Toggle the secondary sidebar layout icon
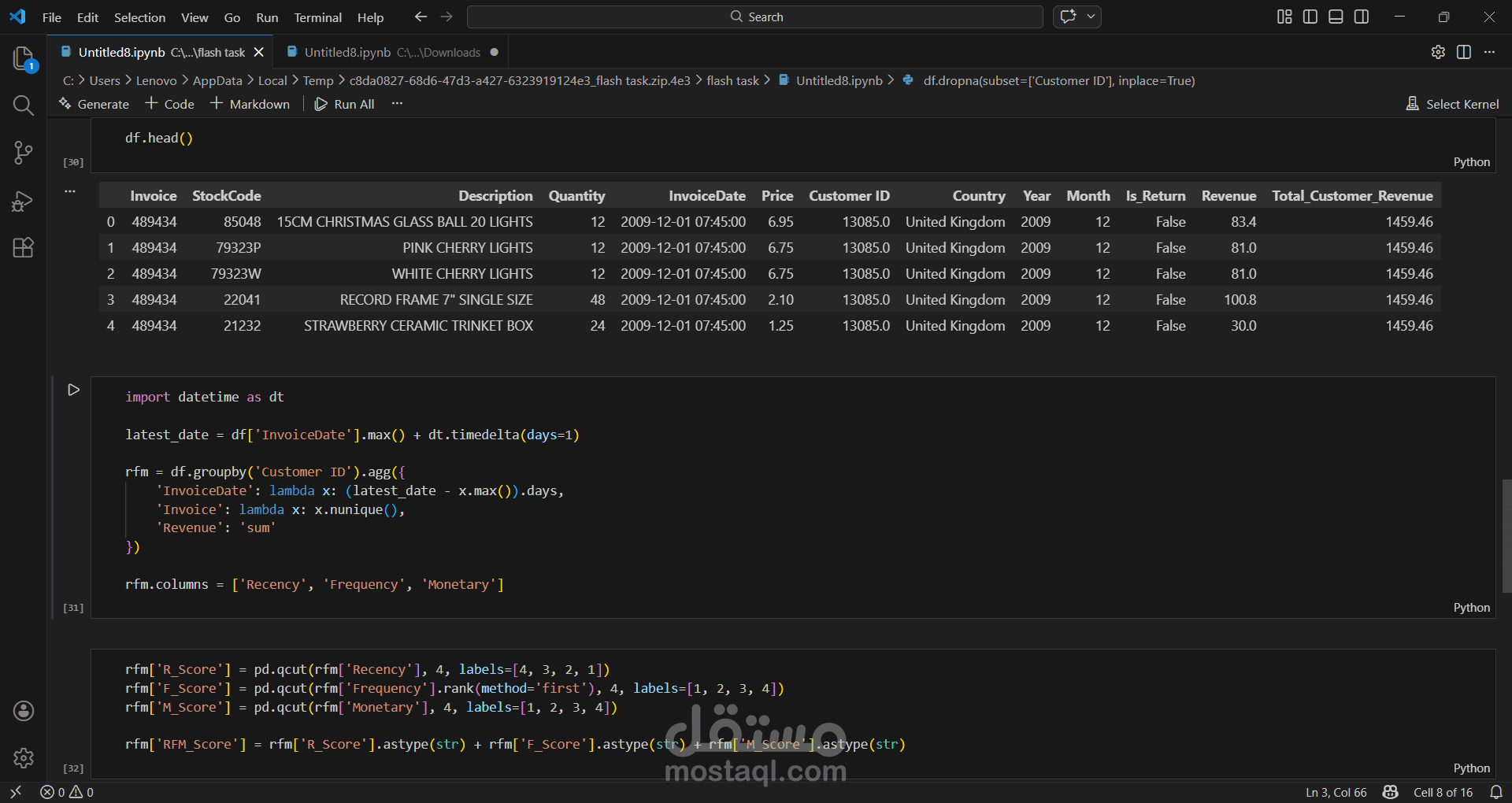The image size is (1512, 803). [x=1362, y=16]
